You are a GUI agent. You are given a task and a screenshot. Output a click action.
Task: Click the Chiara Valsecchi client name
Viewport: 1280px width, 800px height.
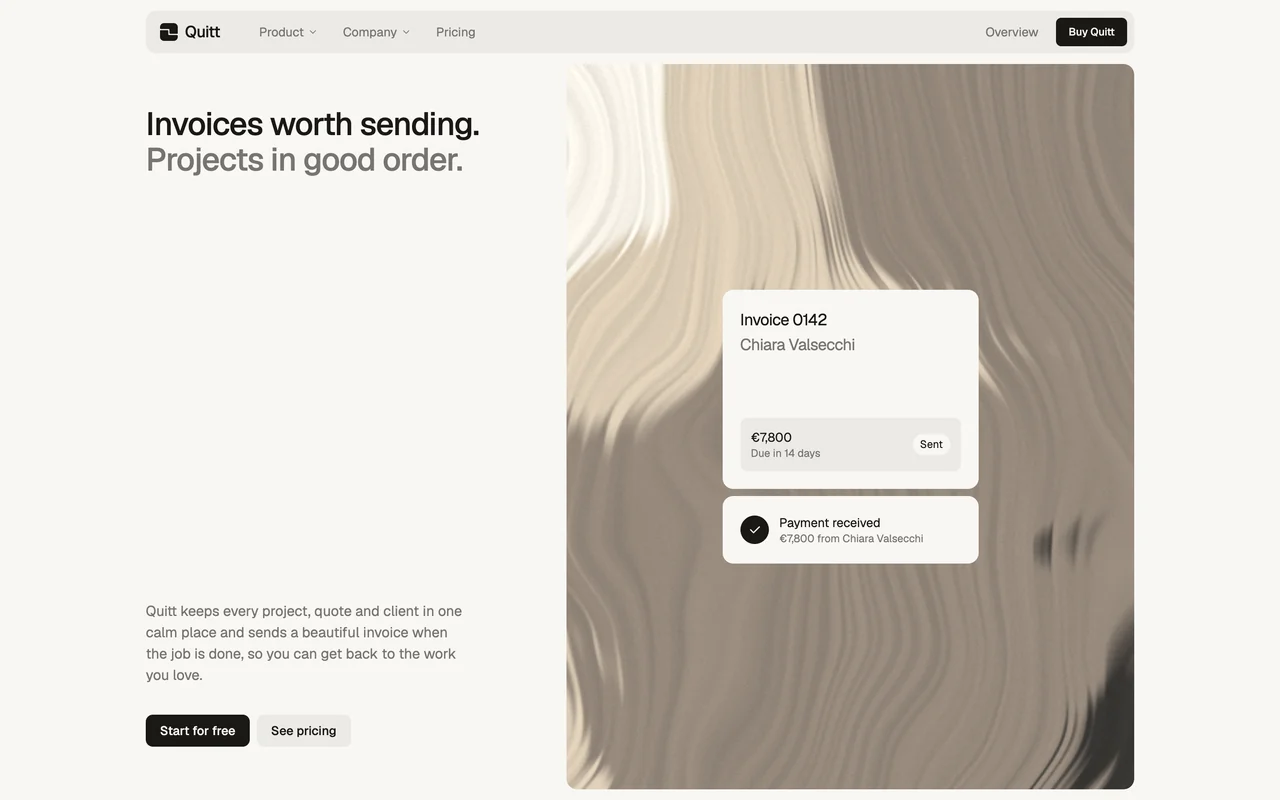tap(798, 345)
